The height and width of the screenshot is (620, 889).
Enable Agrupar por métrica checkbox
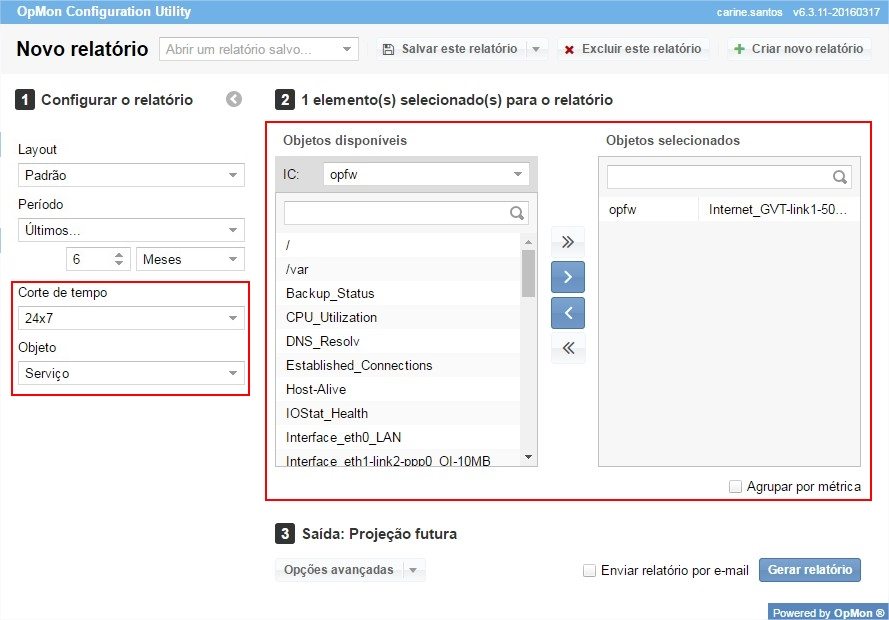(735, 487)
